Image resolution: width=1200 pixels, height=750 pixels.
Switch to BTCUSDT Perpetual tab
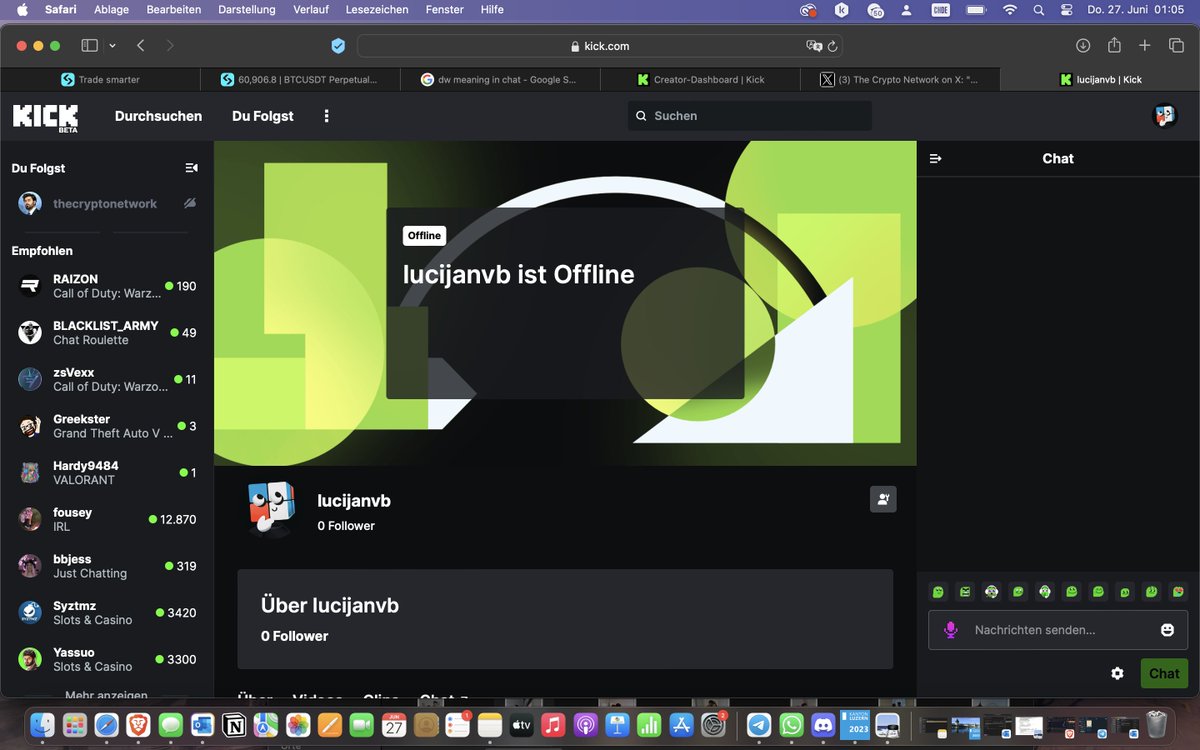(300, 79)
